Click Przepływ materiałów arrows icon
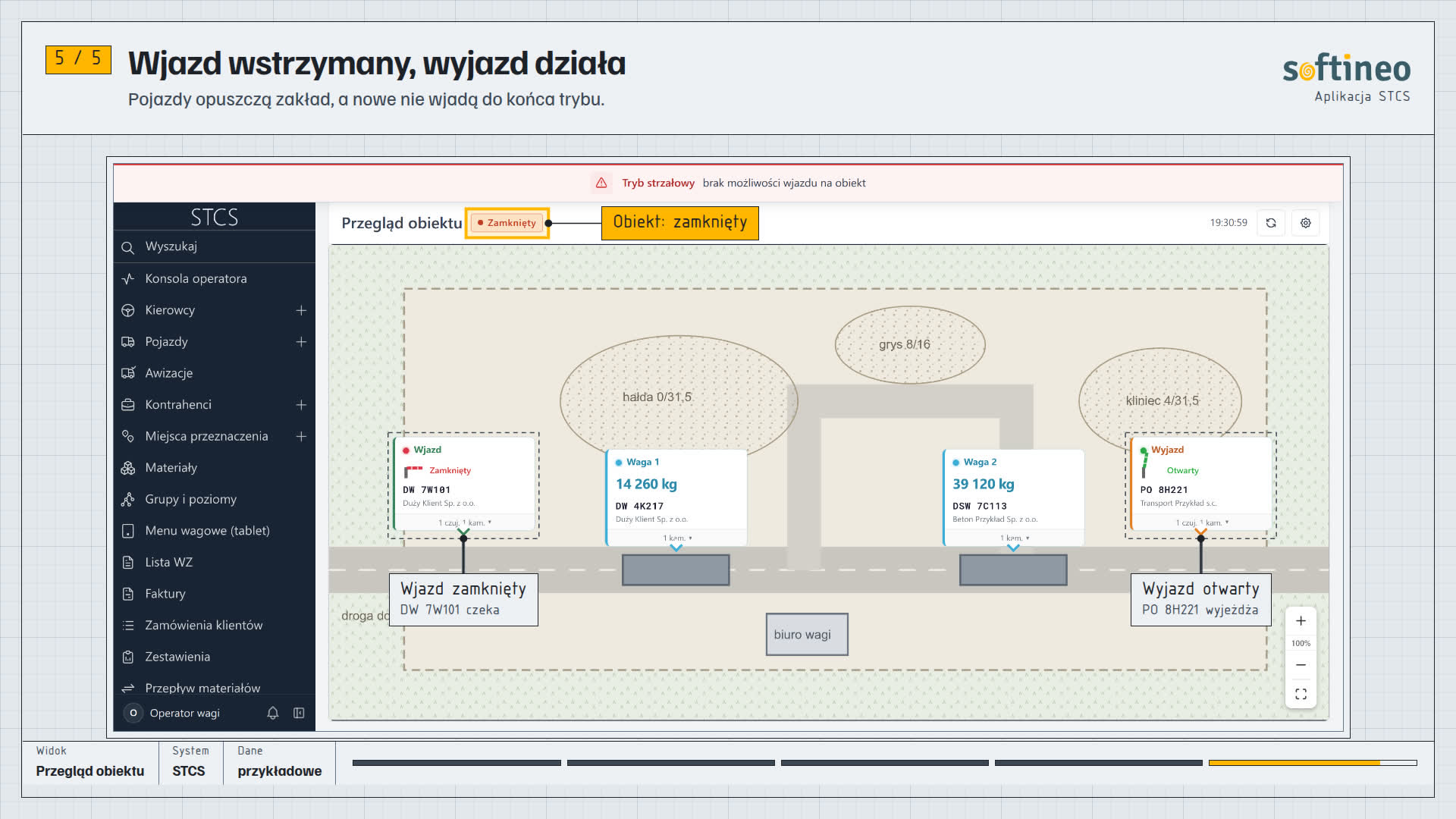The height and width of the screenshot is (819, 1456). (127, 688)
